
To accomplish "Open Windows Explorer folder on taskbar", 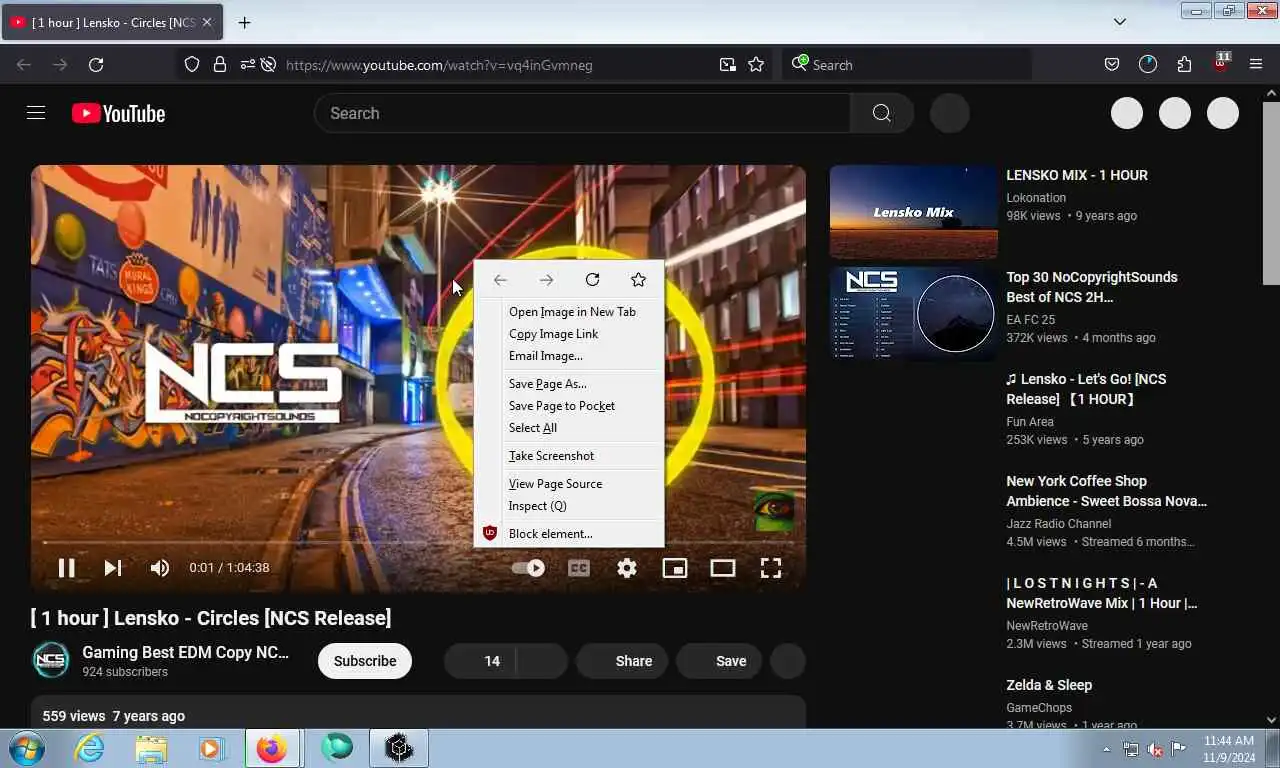I will [151, 748].
